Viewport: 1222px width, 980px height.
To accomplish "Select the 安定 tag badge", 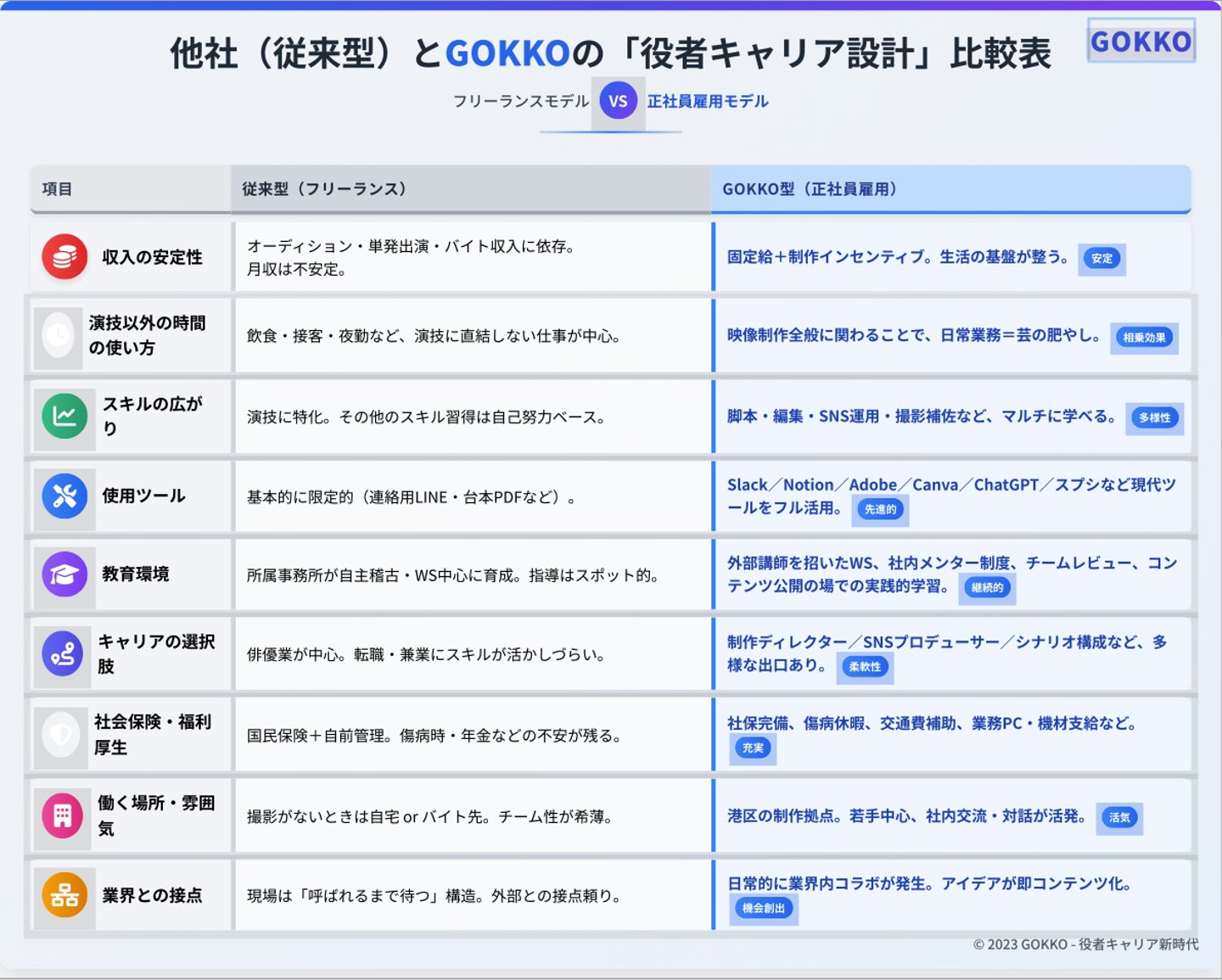I will [x=1101, y=259].
